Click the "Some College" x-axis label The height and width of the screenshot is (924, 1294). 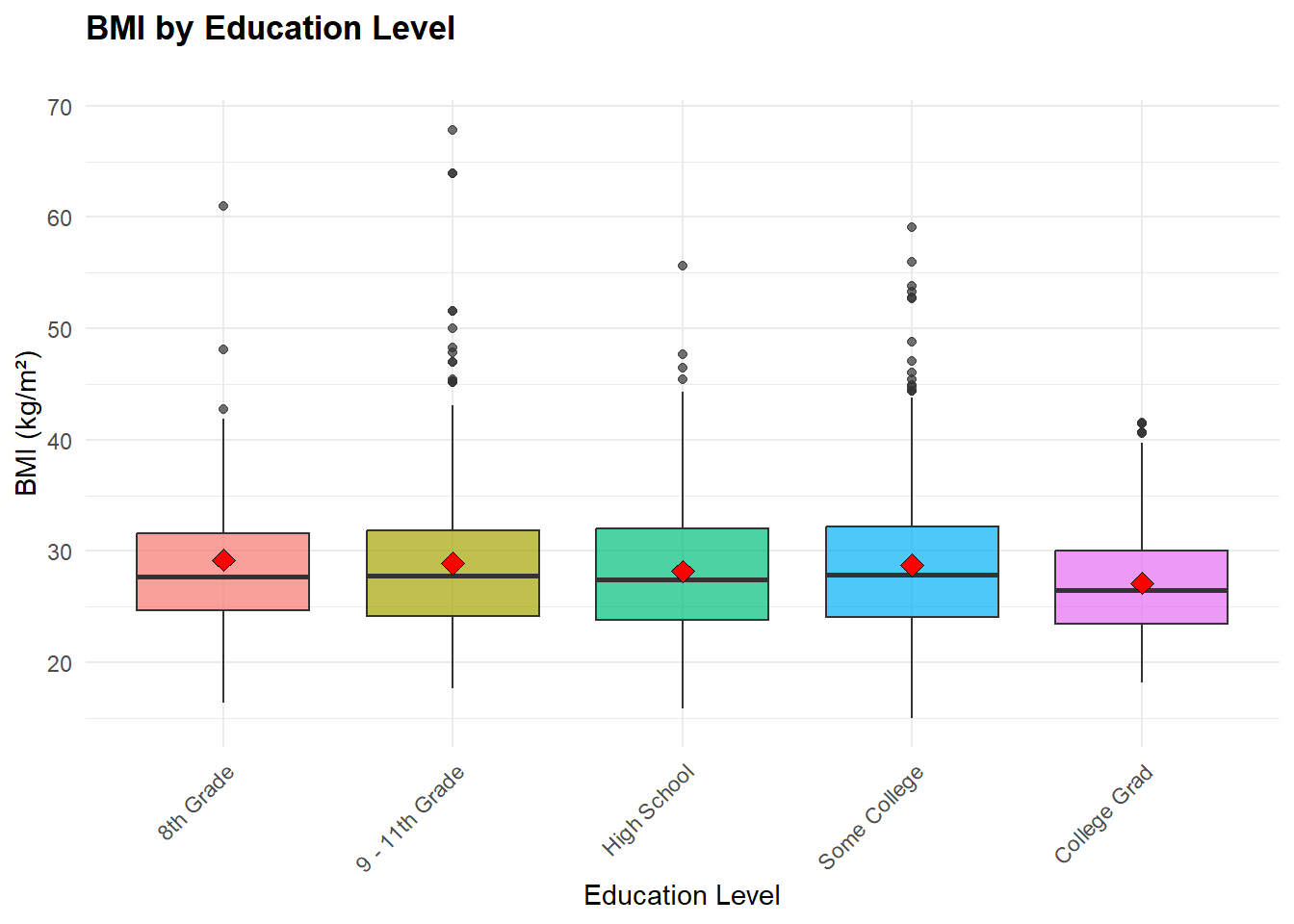870,817
